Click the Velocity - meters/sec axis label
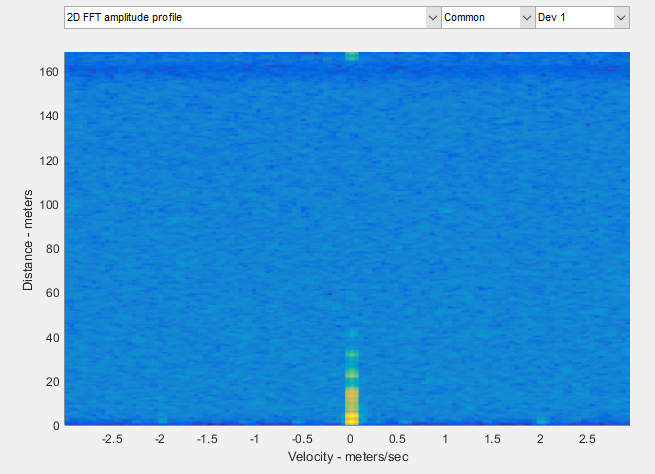 point(348,457)
